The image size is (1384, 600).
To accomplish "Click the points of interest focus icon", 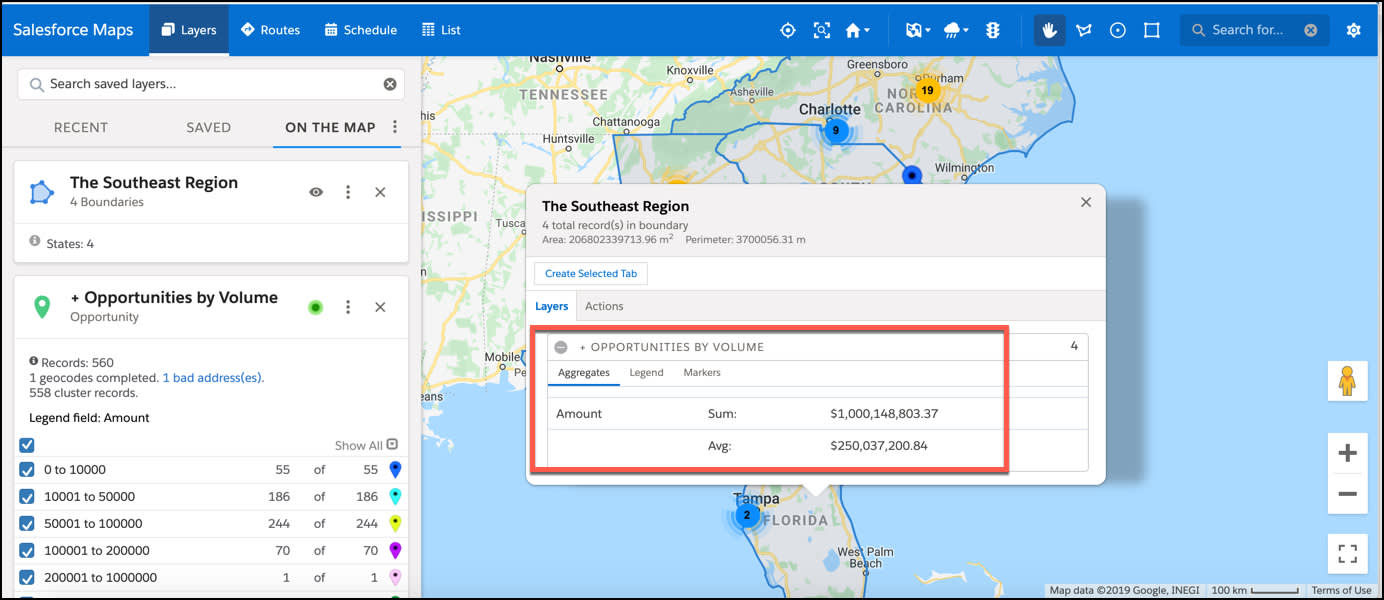I will pyautogui.click(x=822, y=30).
